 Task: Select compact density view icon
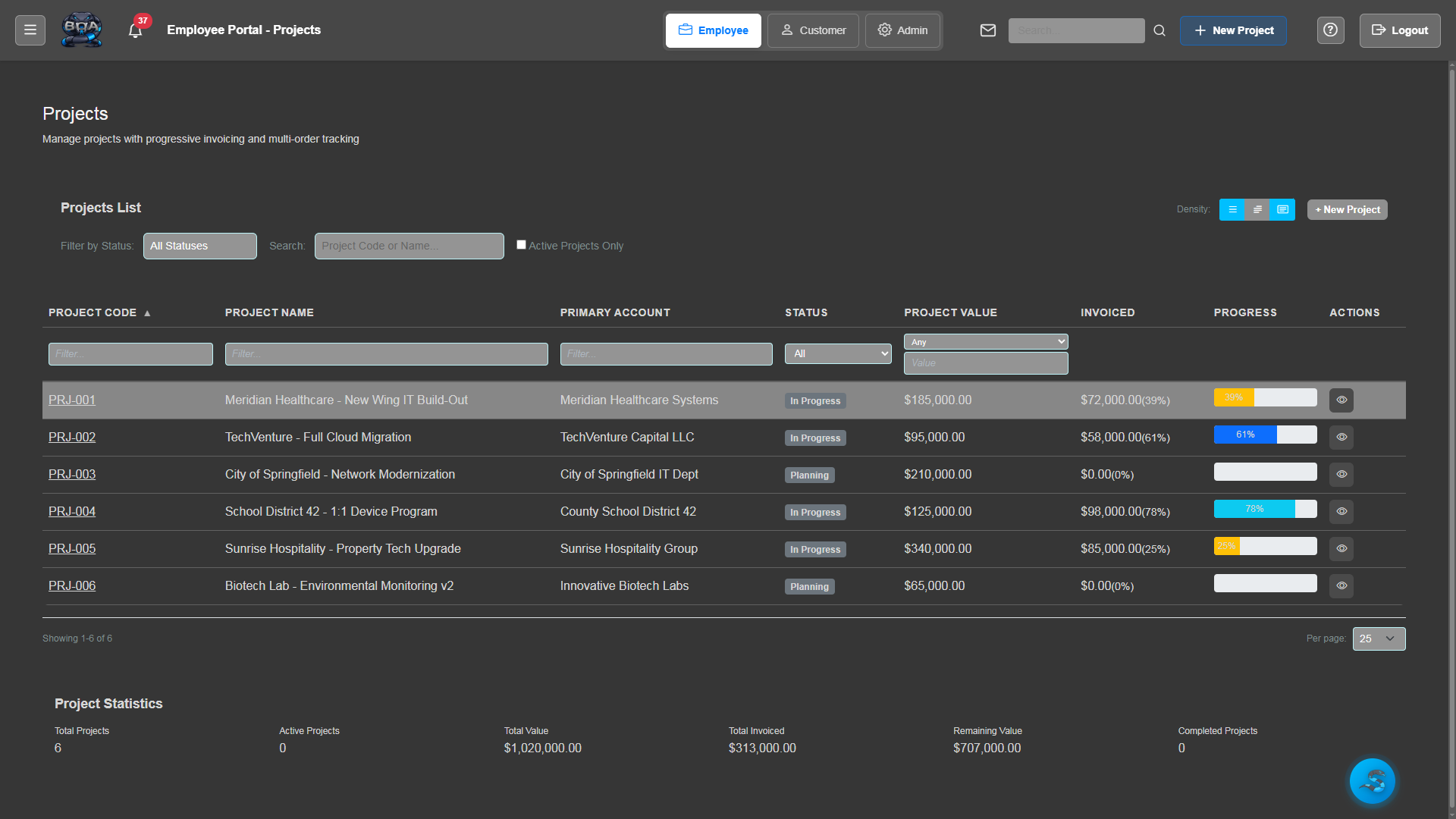pos(1232,209)
